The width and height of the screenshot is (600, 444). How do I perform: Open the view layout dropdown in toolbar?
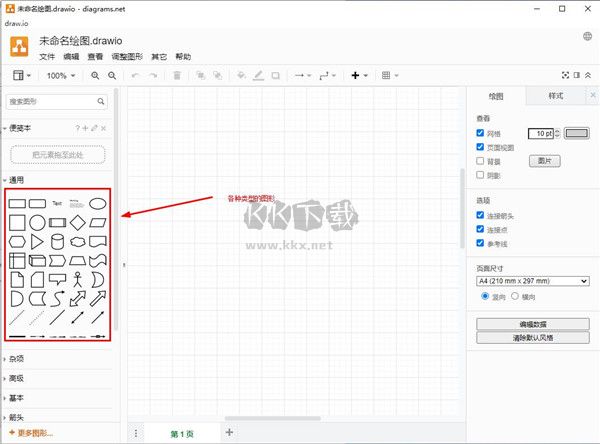pyautogui.click(x=21, y=75)
